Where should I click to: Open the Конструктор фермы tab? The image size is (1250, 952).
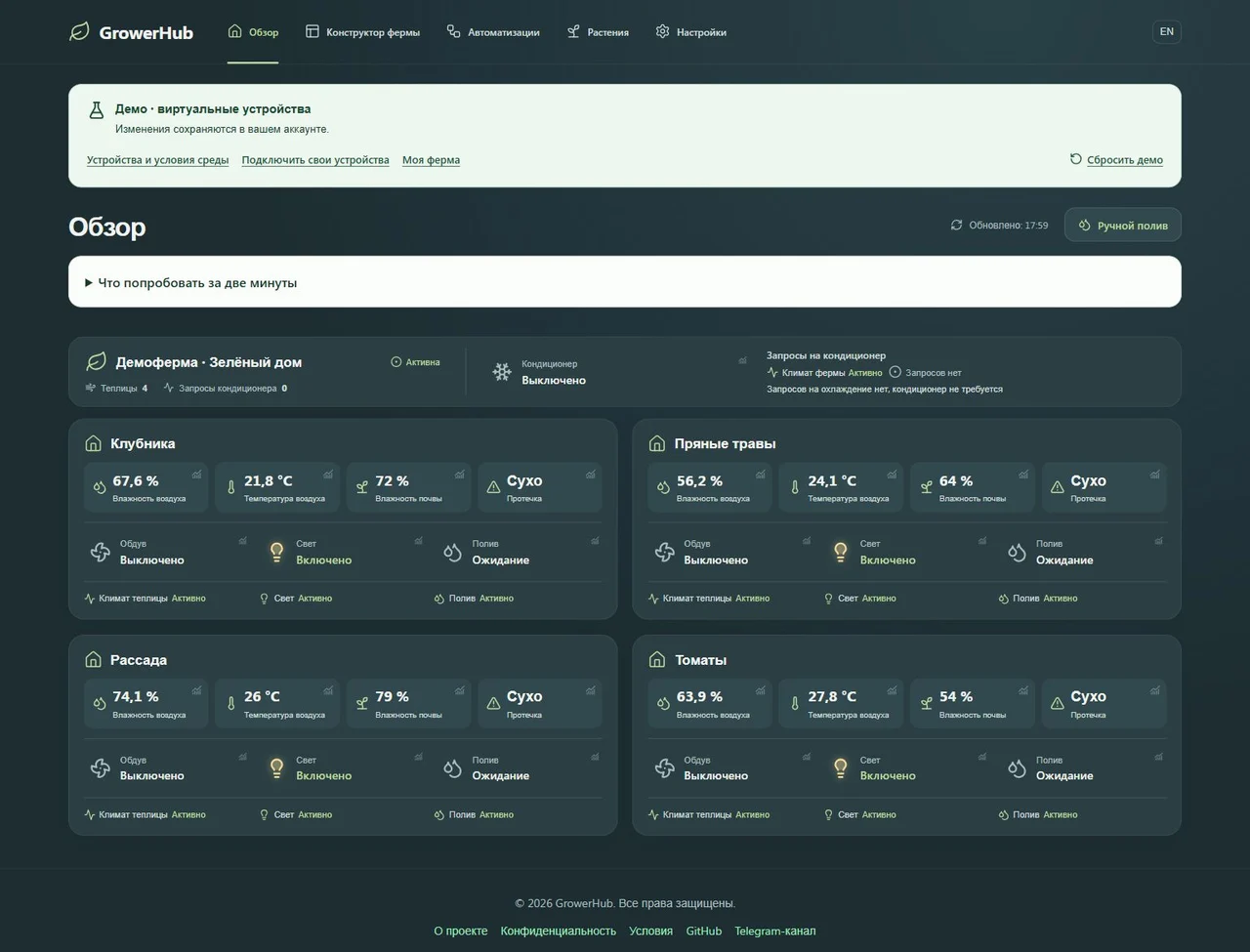click(362, 32)
